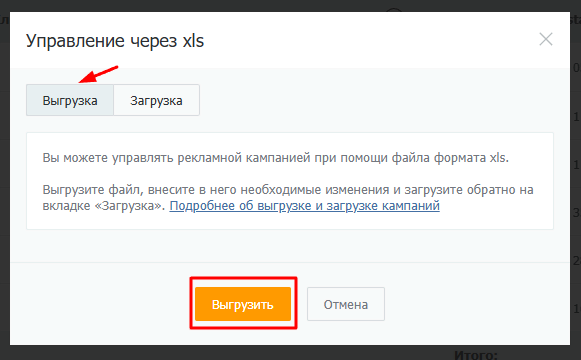581x360 pixels.
Task: Close the Управление через xls dialog
Action: coord(546,39)
